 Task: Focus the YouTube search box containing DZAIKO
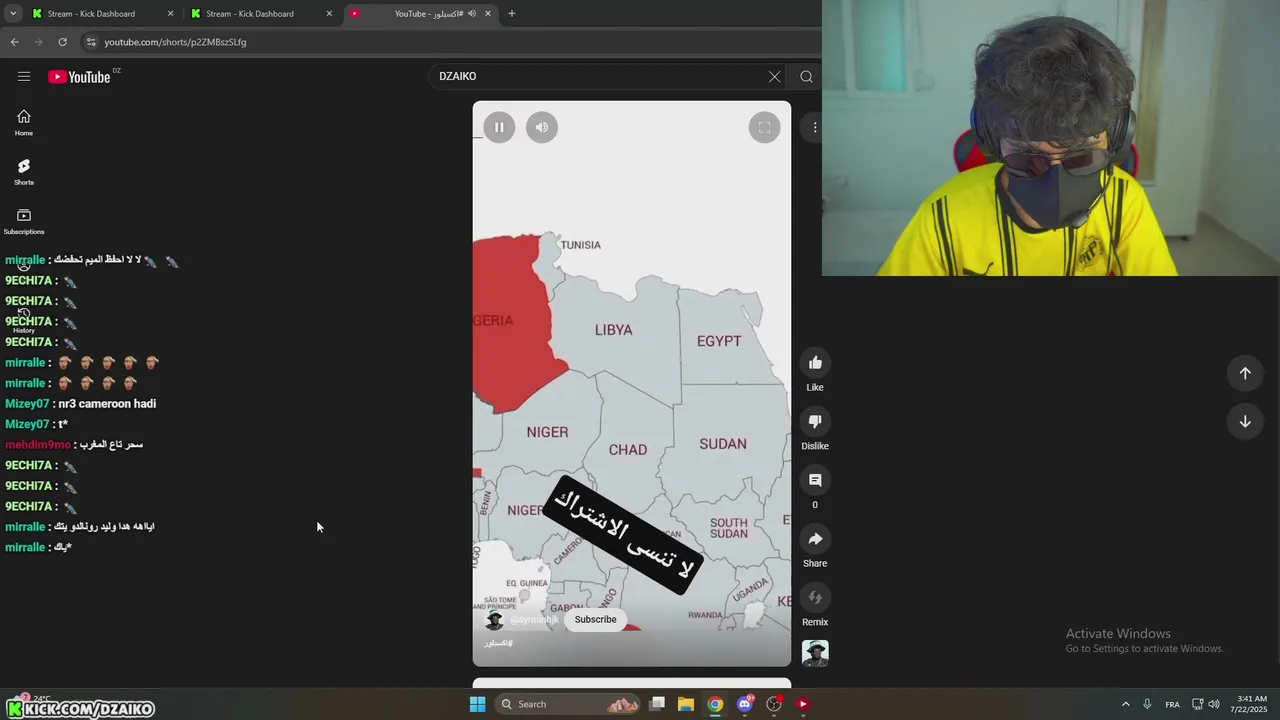tap(600, 77)
